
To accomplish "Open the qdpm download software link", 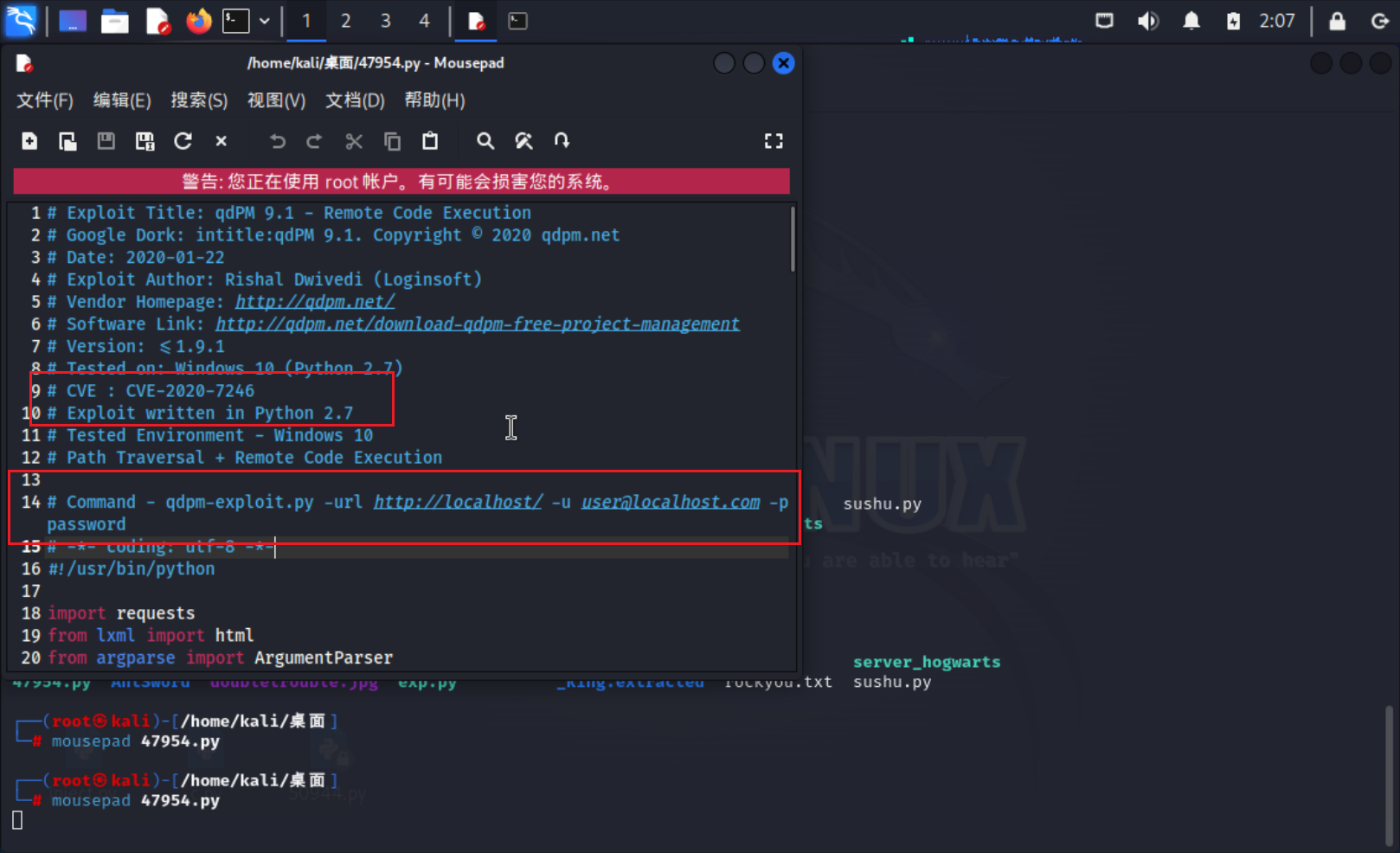I will [478, 324].
